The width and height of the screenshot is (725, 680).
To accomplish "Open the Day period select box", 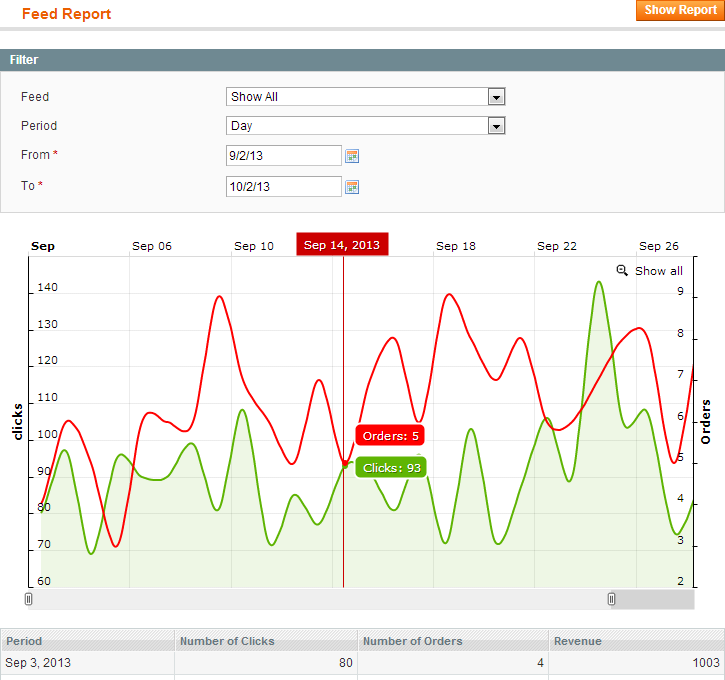I will pyautogui.click(x=365, y=126).
